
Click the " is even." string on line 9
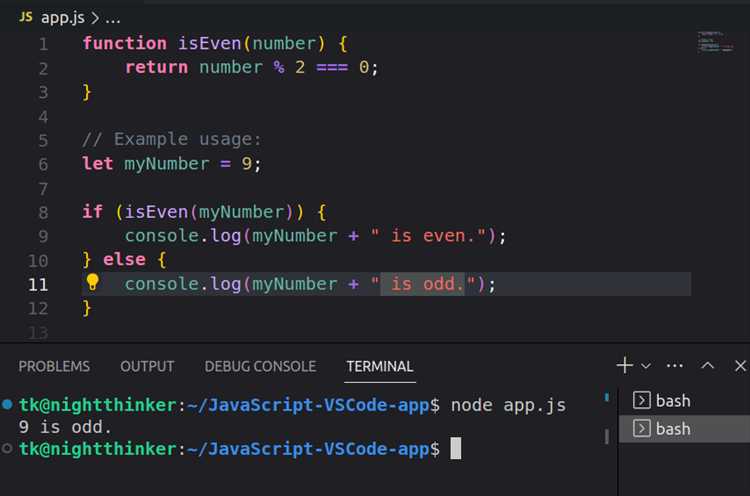click(x=428, y=235)
